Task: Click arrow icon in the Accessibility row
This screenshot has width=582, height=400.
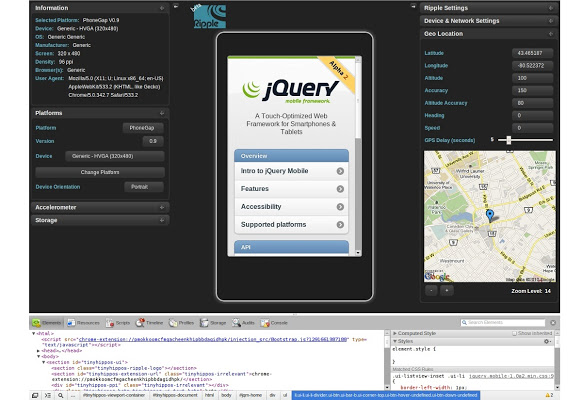Action: click(340, 207)
